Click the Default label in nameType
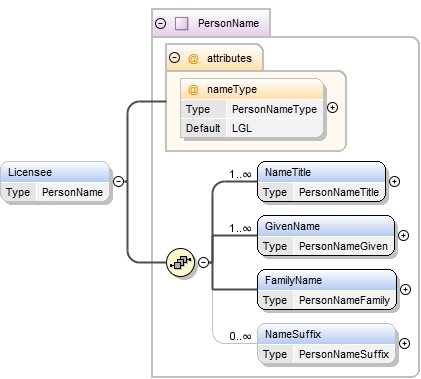The width and height of the screenshot is (421, 379). 203,128
